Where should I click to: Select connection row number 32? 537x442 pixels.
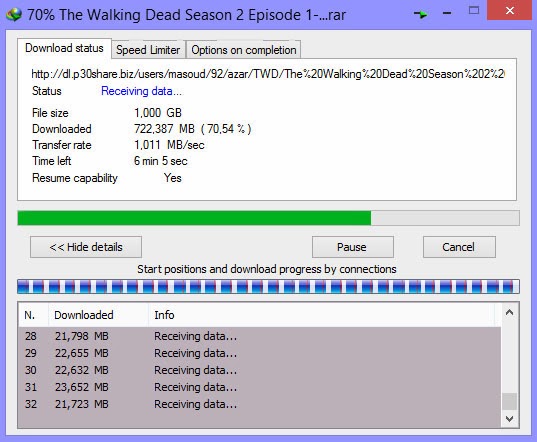260,404
